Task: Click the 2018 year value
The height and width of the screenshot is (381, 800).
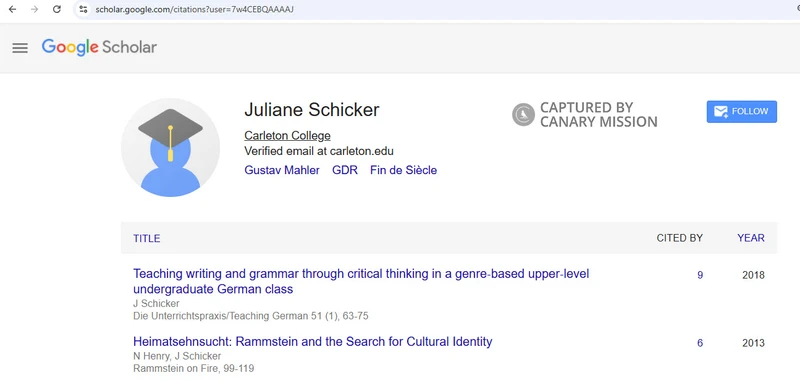Action: coord(753,275)
